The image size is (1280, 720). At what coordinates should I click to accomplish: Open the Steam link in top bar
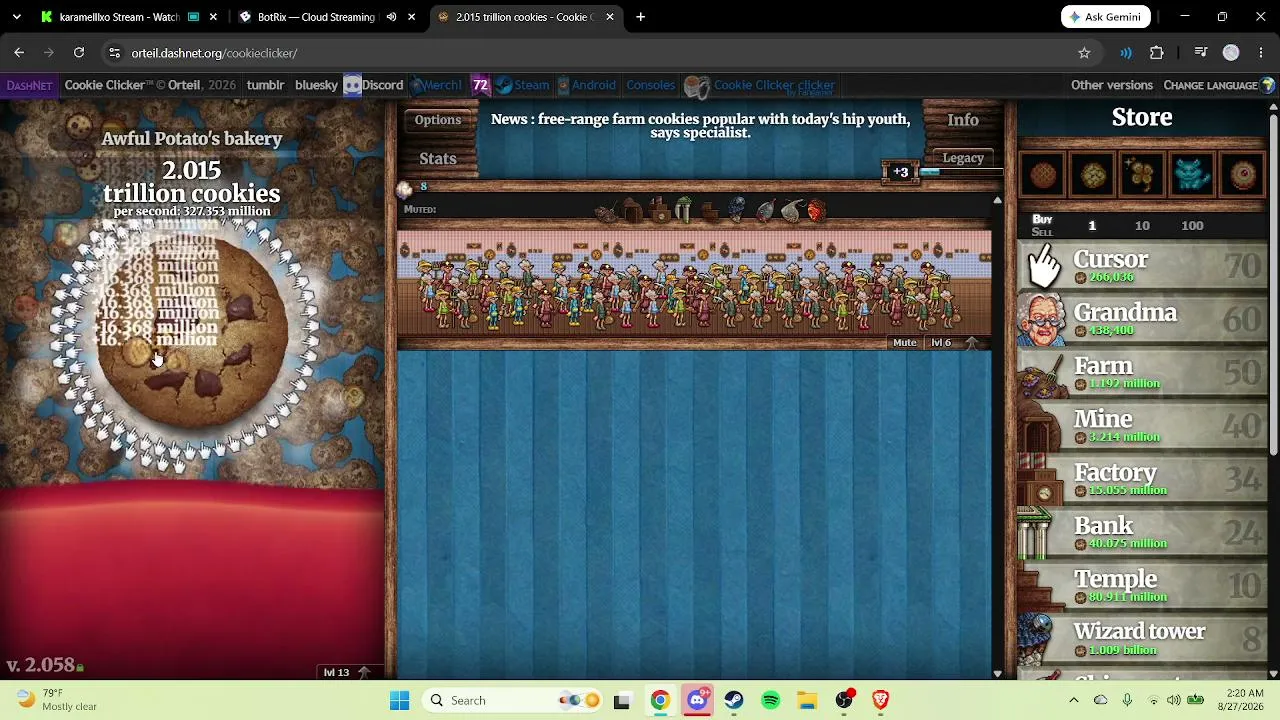point(523,85)
